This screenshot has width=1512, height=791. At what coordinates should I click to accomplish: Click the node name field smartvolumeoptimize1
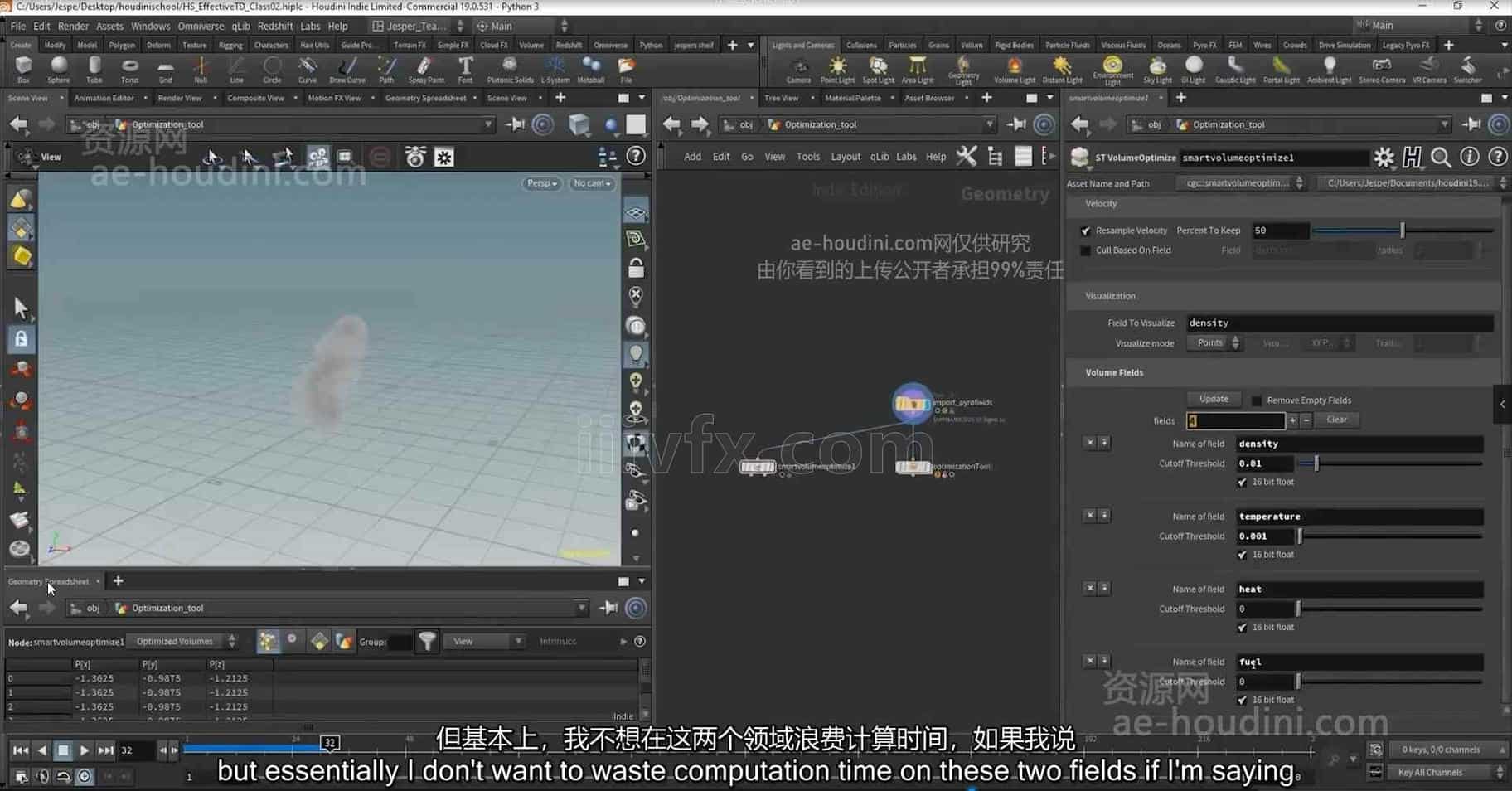pyautogui.click(x=1274, y=158)
